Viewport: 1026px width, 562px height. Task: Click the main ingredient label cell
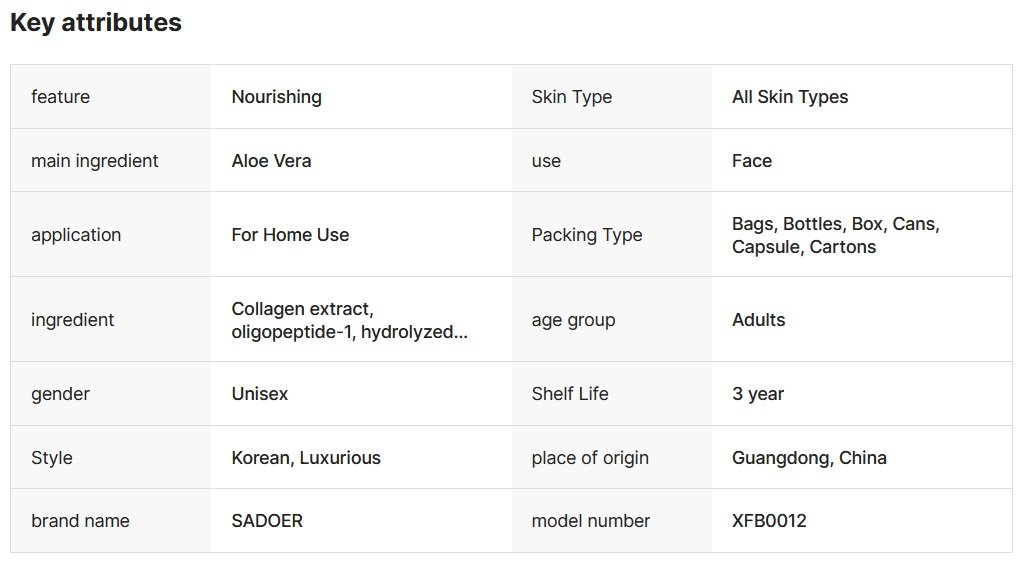click(x=95, y=161)
